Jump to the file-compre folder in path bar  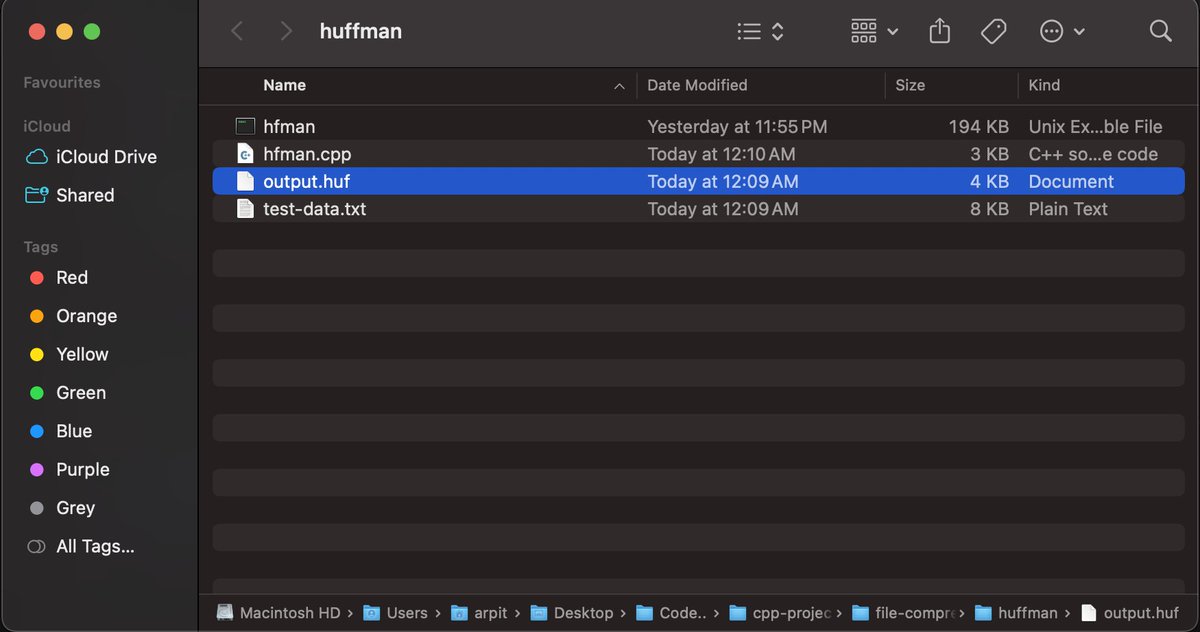click(x=904, y=613)
